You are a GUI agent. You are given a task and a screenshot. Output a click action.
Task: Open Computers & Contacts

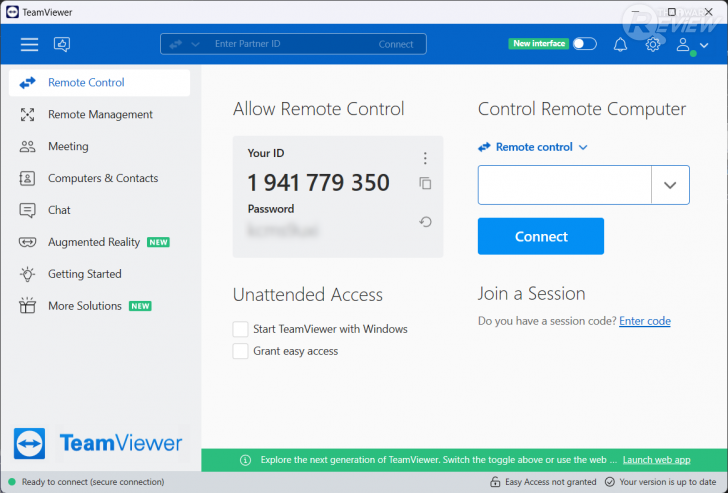point(99,178)
